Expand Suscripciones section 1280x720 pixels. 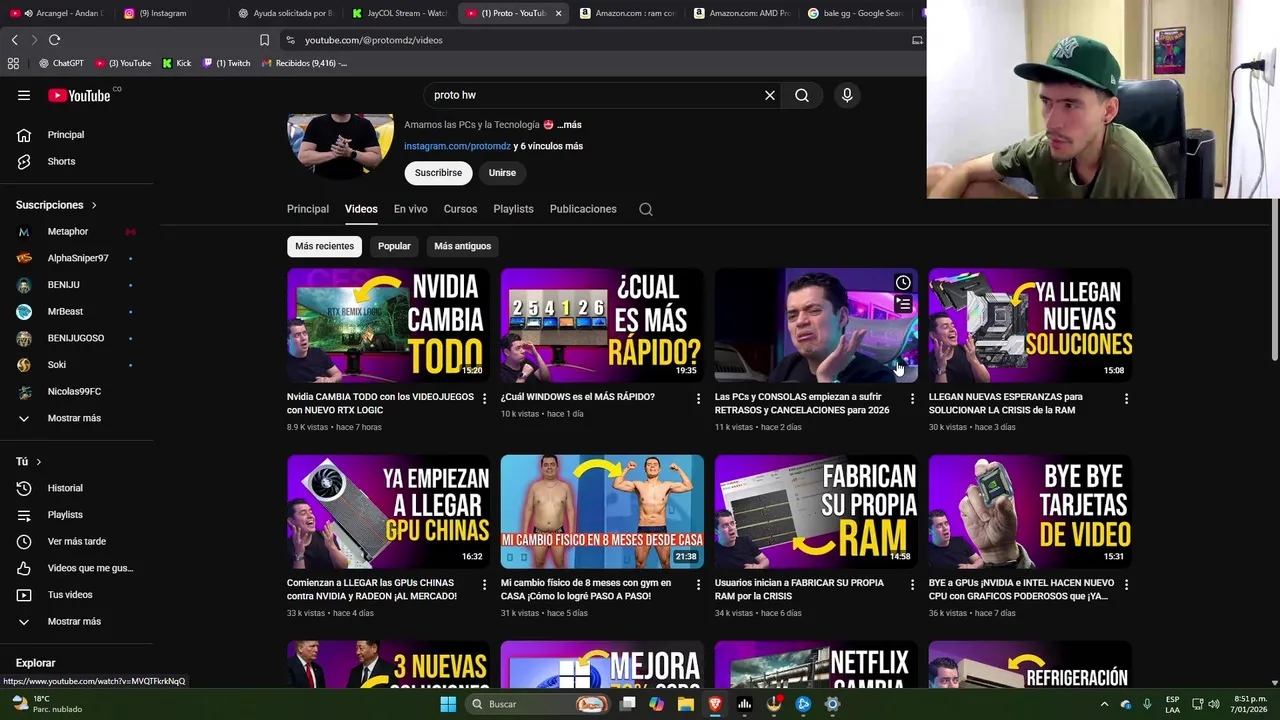coord(56,205)
